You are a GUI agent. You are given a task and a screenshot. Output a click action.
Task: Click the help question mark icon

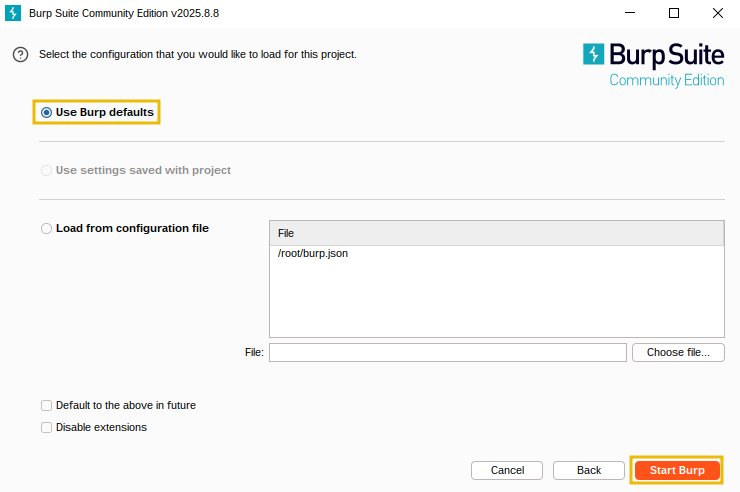click(x=19, y=55)
